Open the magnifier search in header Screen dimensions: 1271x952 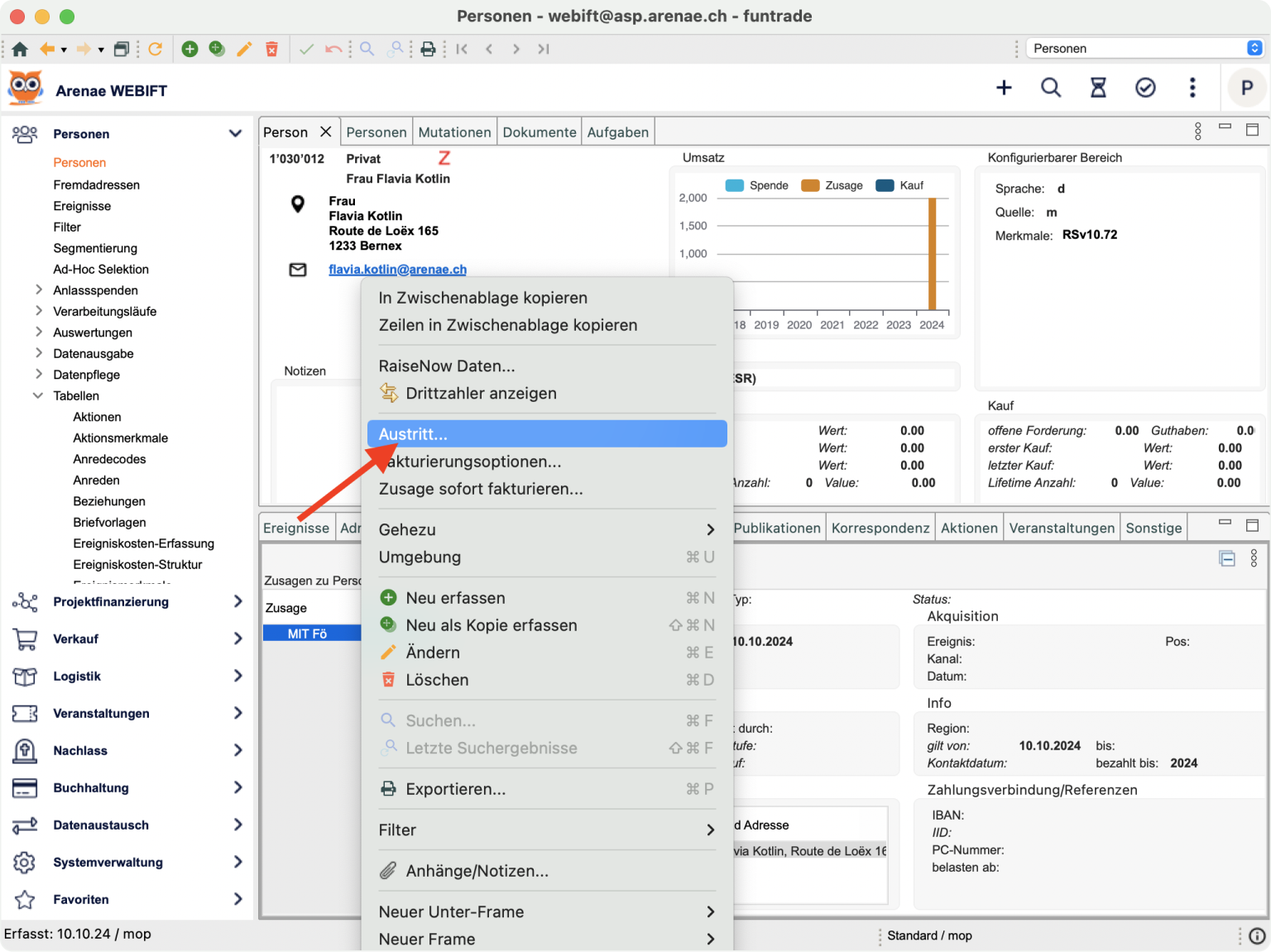coord(1051,88)
